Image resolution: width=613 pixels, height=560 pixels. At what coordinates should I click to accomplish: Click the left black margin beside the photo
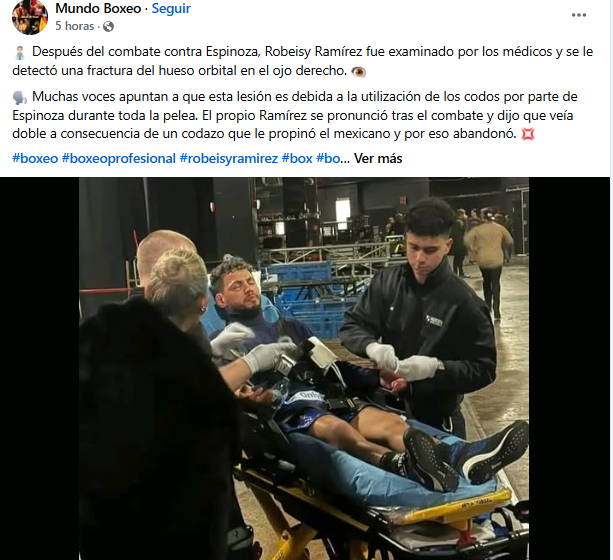coord(39,368)
